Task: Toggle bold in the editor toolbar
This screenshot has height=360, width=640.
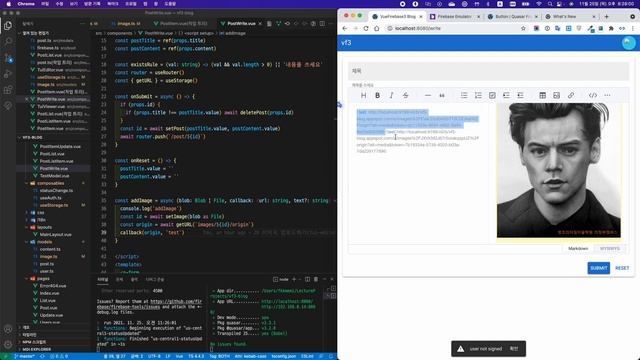Action: pos(378,95)
